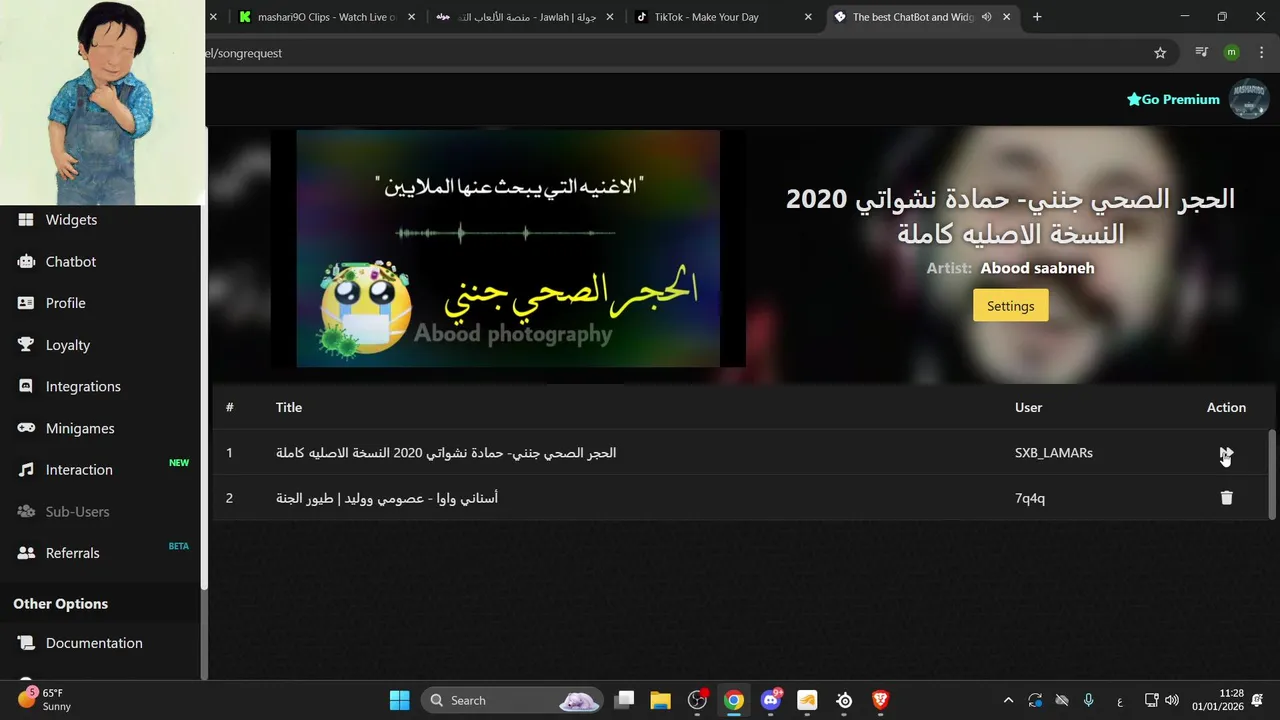Open the Chrome three-dot menu
Screen dimensions: 1280x720
1261,53
